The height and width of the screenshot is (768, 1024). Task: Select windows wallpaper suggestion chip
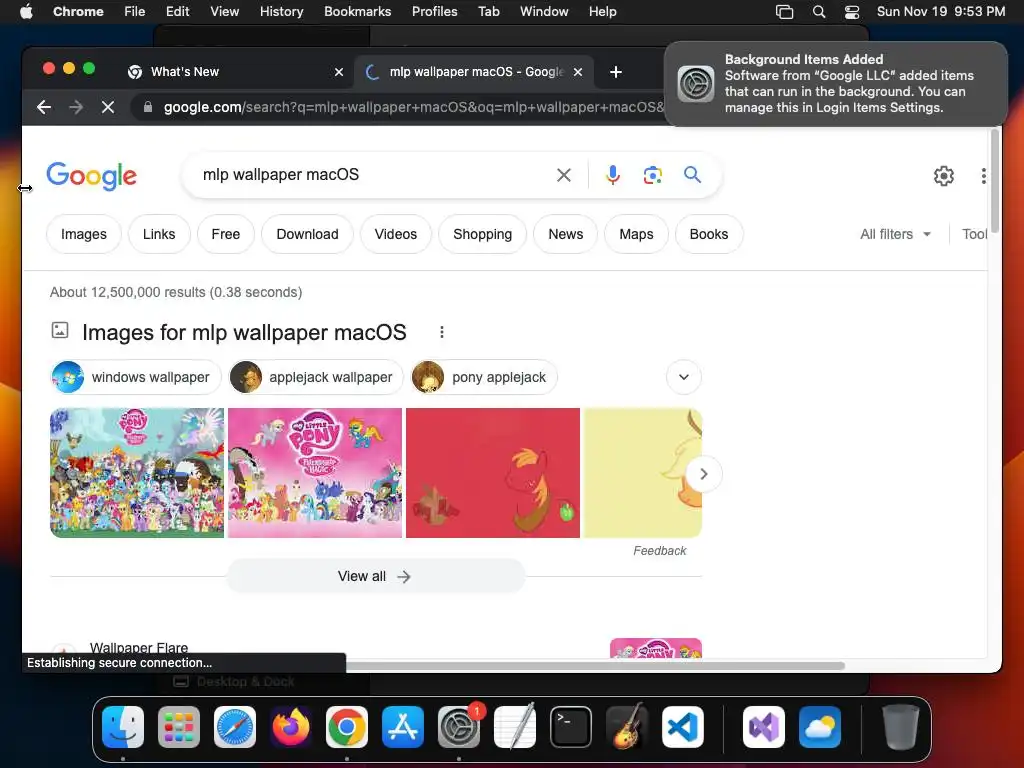coord(136,377)
